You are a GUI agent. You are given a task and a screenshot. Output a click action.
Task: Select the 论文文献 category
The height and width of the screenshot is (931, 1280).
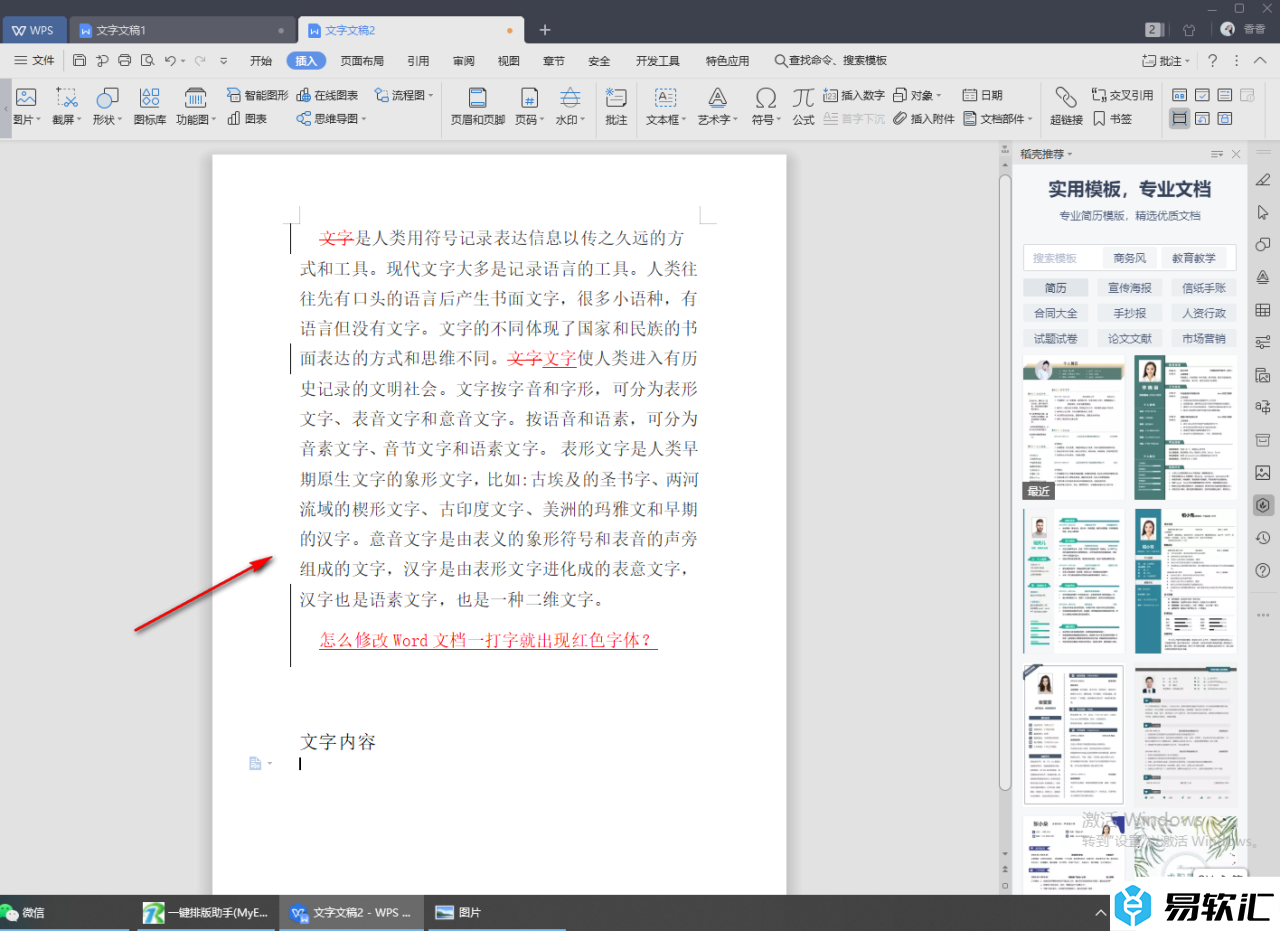(1130, 339)
